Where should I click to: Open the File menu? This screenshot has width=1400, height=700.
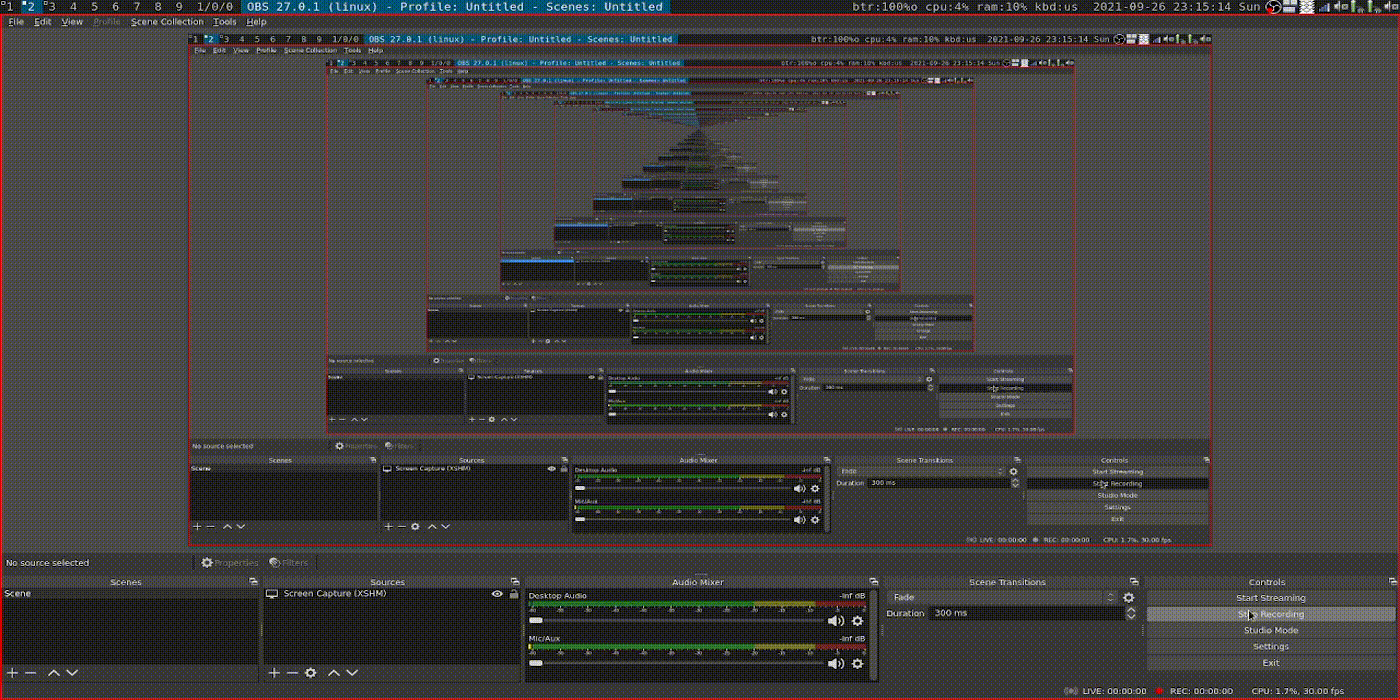click(16, 21)
